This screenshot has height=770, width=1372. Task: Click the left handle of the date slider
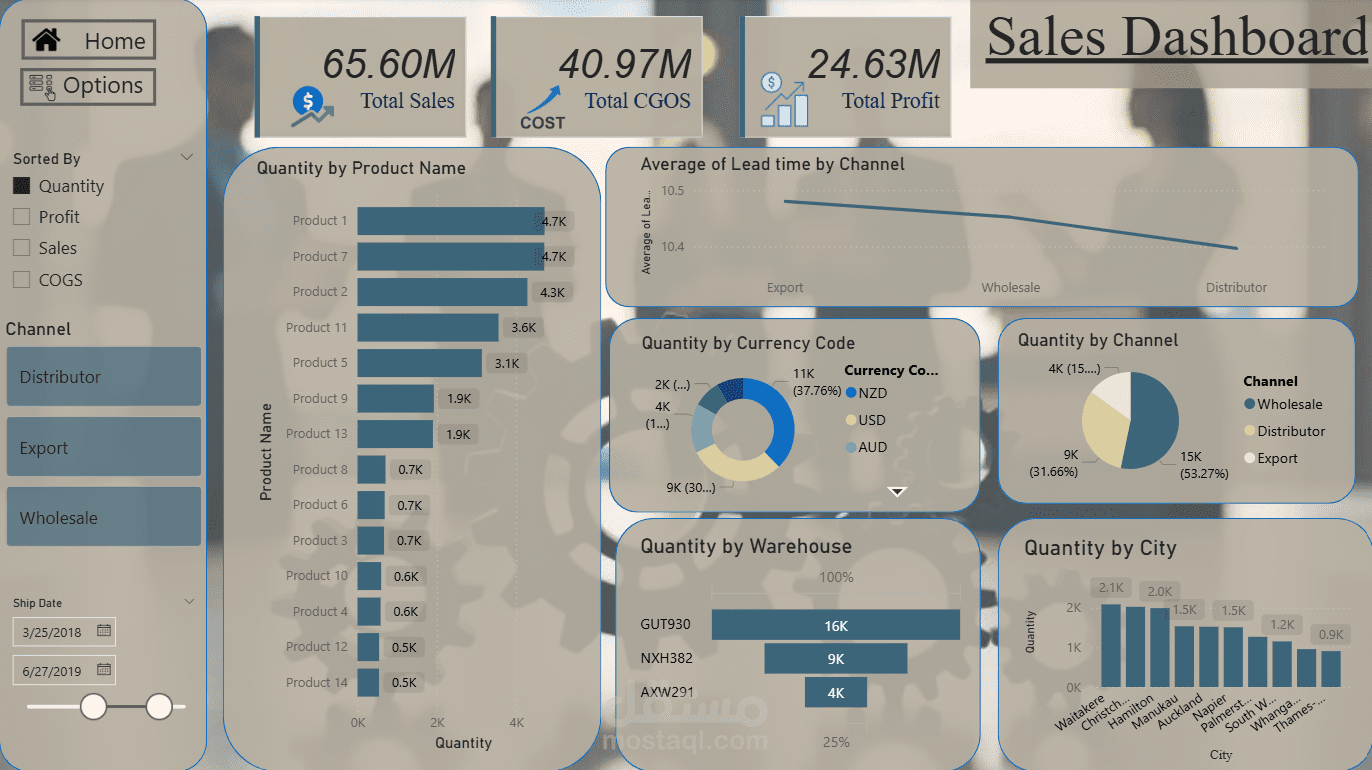pyautogui.click(x=93, y=707)
